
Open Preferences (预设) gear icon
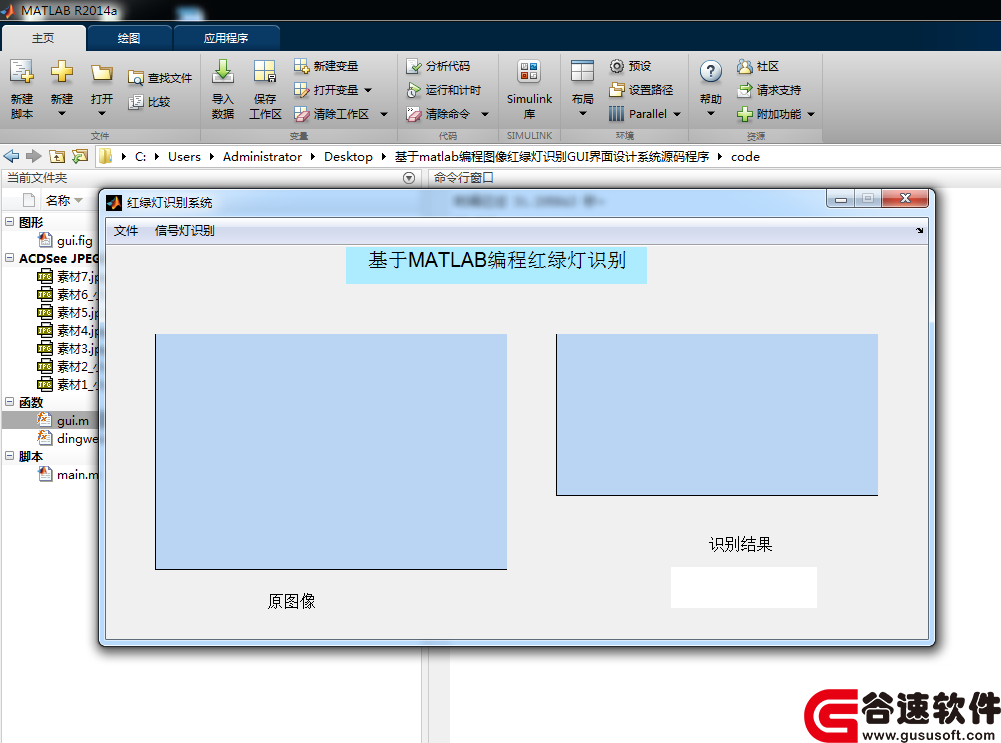[616, 66]
